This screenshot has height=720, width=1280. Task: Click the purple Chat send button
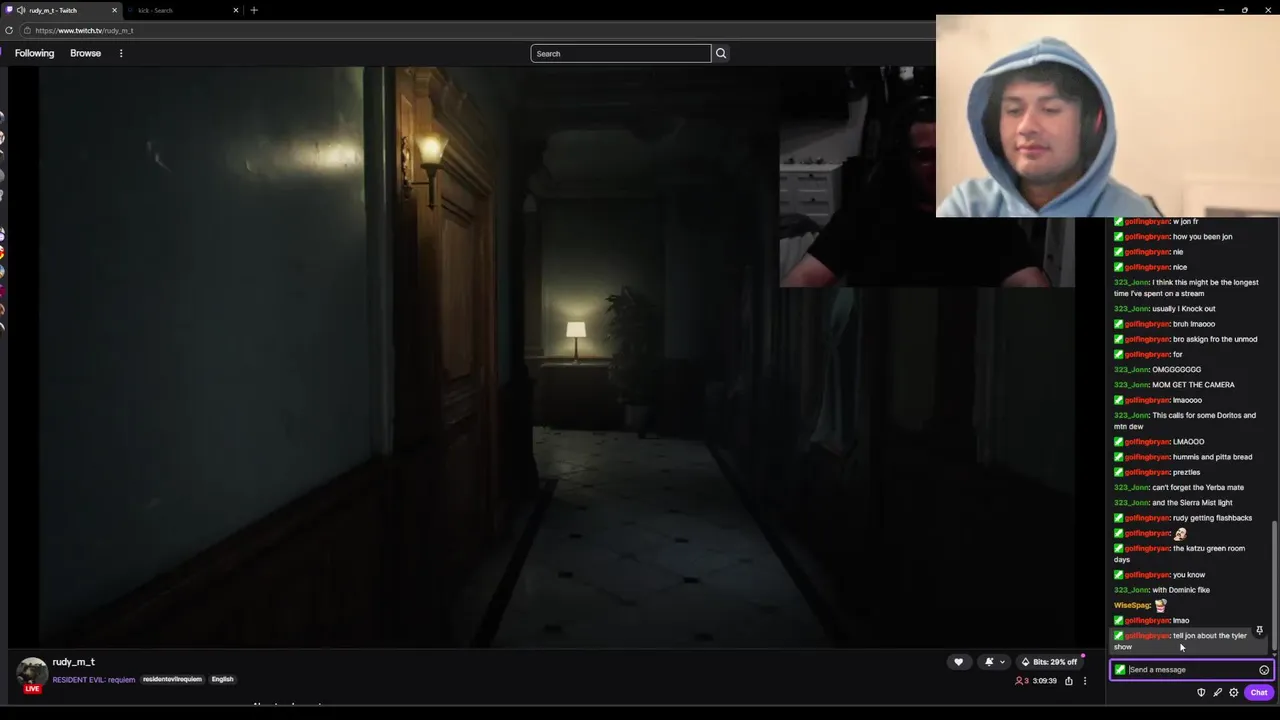pyautogui.click(x=1258, y=692)
